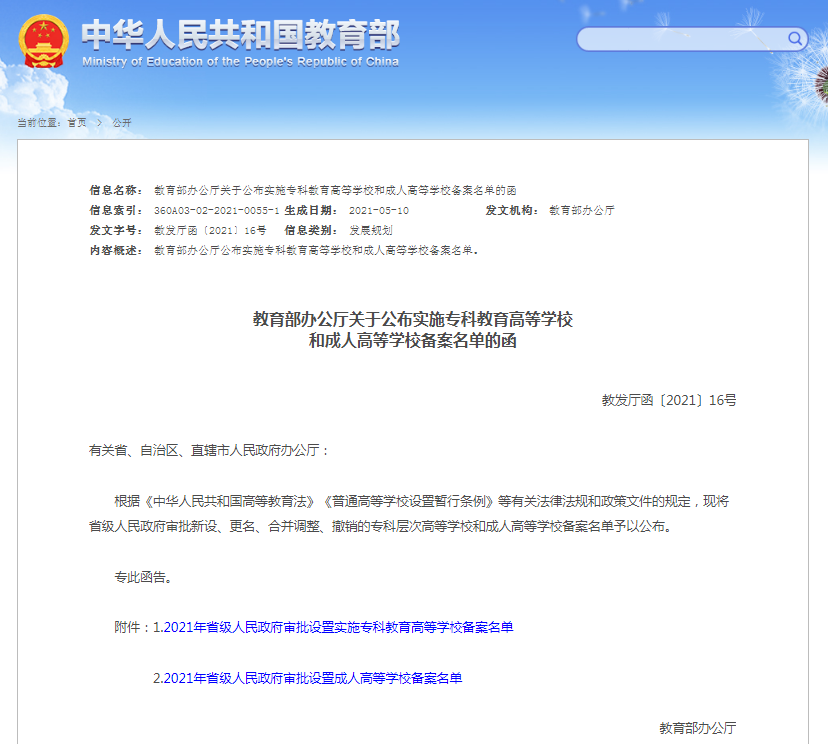Click the breadcrumb arrow between 首页 and 公开
Viewport: 828px width, 744px height.
pyautogui.click(x=100, y=122)
